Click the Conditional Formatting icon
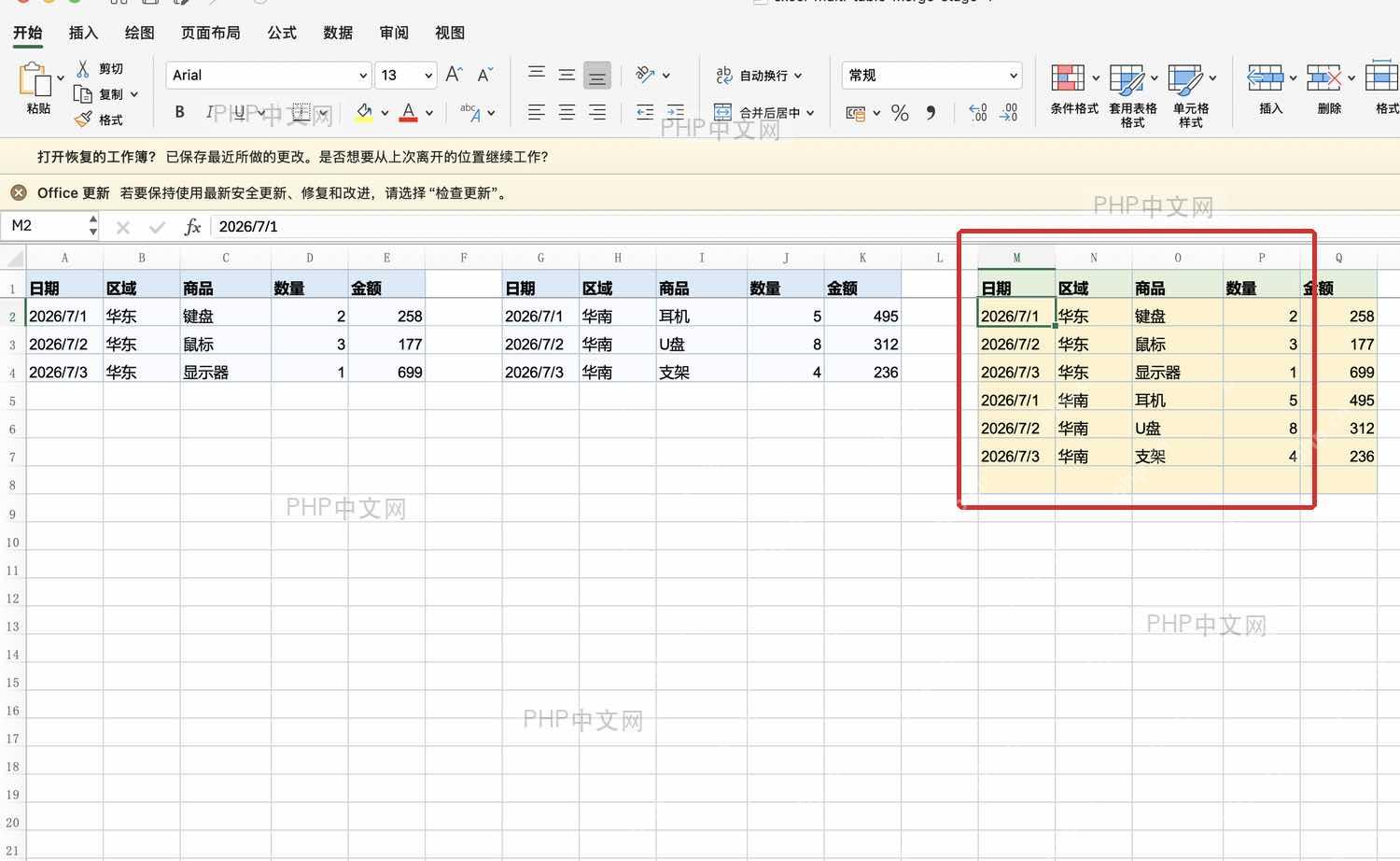Viewport: 1400px width, 861px height. point(1068,78)
